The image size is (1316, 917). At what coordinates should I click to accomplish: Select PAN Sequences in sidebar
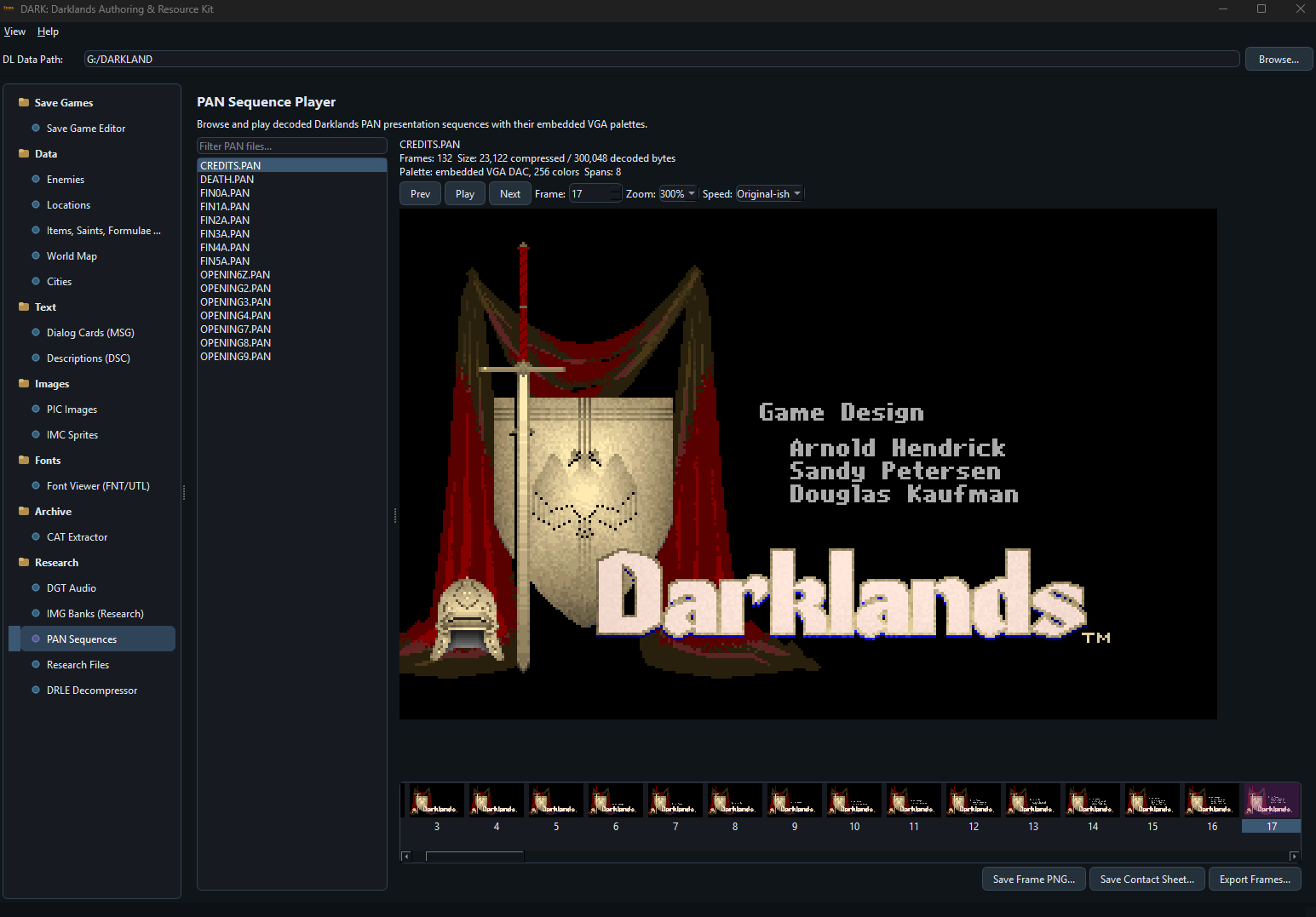coord(92,639)
